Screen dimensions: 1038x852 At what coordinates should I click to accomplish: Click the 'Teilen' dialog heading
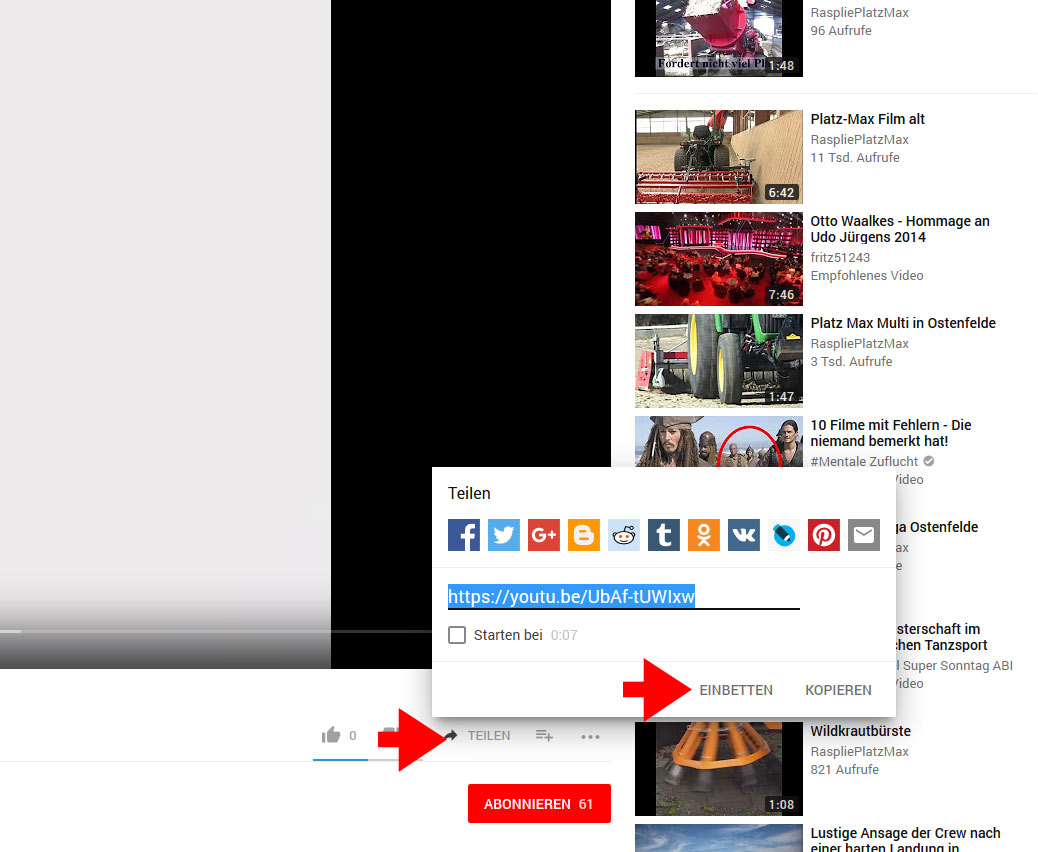click(x=469, y=493)
